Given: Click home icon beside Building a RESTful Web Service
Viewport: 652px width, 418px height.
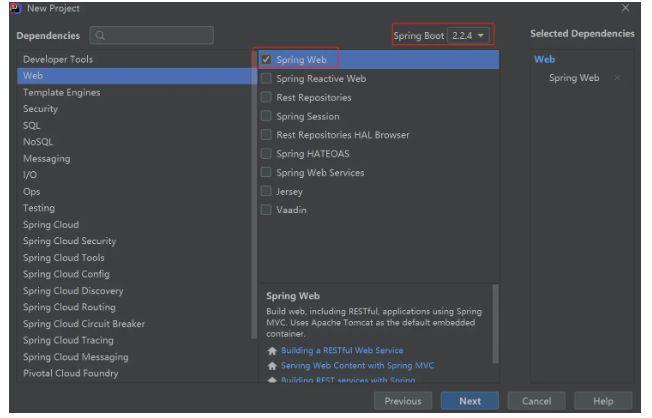Looking at the screenshot, I should pyautogui.click(x=272, y=351).
